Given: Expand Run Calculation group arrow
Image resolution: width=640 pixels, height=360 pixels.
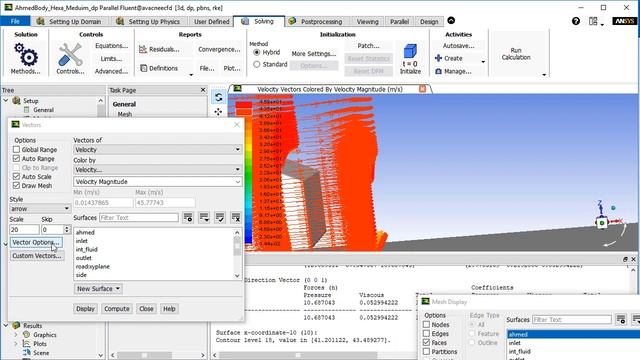Looking at the screenshot, I should click(544, 75).
